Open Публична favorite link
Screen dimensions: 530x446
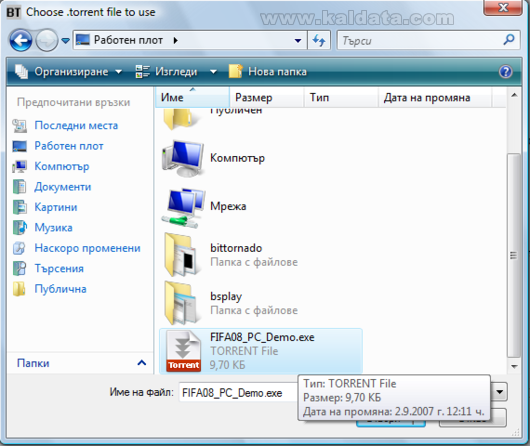[61, 289]
